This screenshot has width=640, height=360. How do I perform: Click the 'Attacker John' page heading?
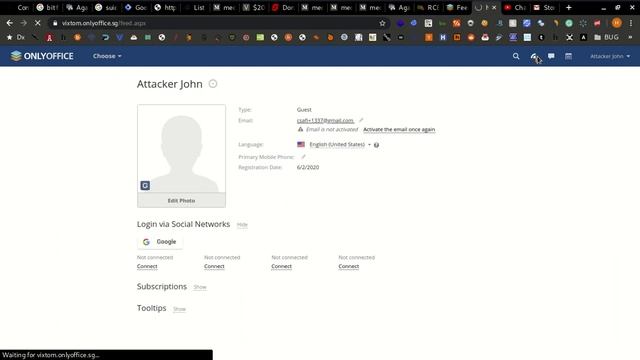[170, 84]
